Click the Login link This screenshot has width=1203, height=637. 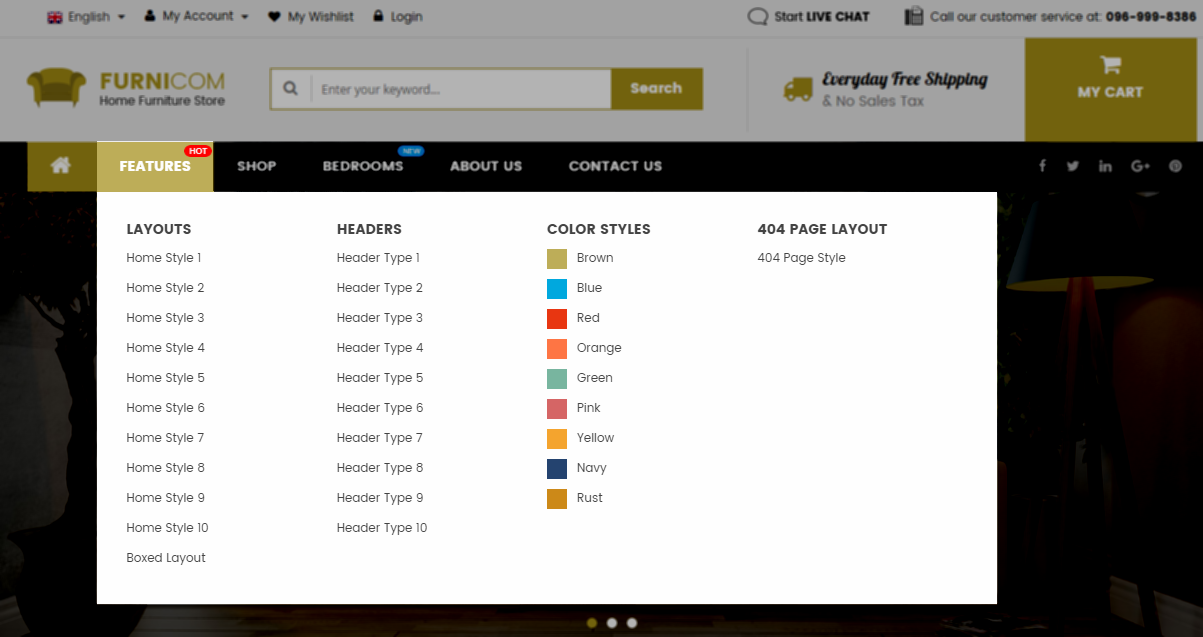point(407,16)
